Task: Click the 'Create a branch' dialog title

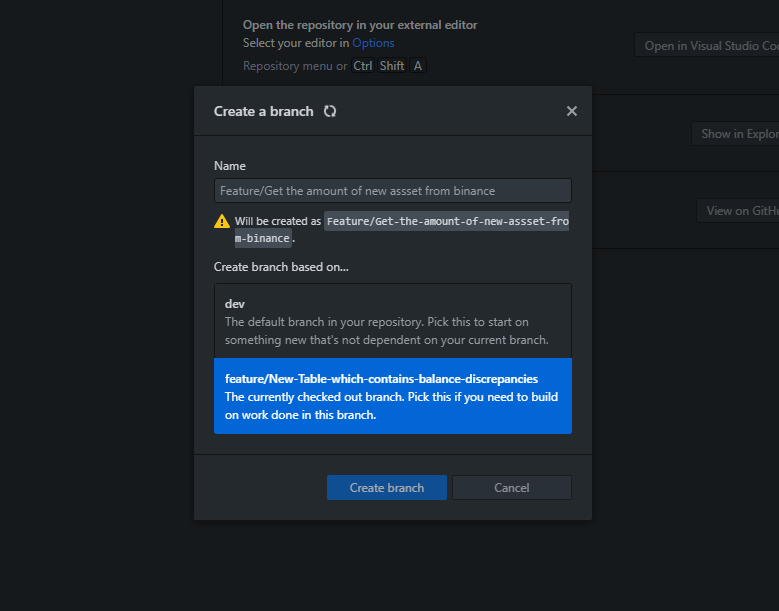Action: tap(264, 111)
